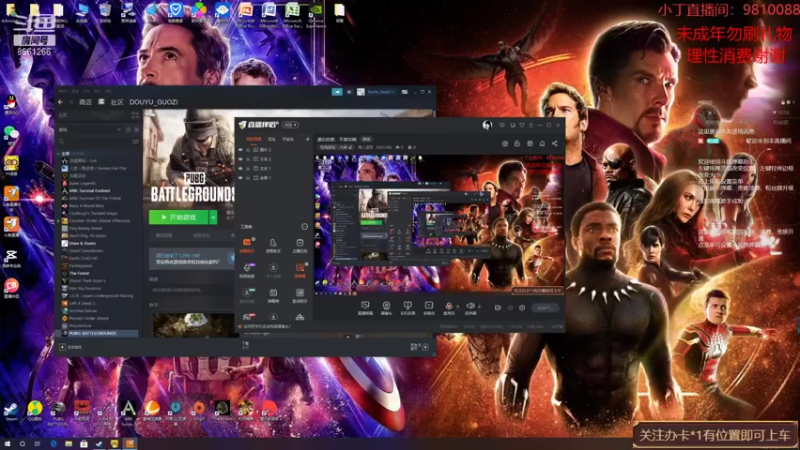The image size is (800, 450).
Task: Open the Windows Start menu
Action: (7, 444)
